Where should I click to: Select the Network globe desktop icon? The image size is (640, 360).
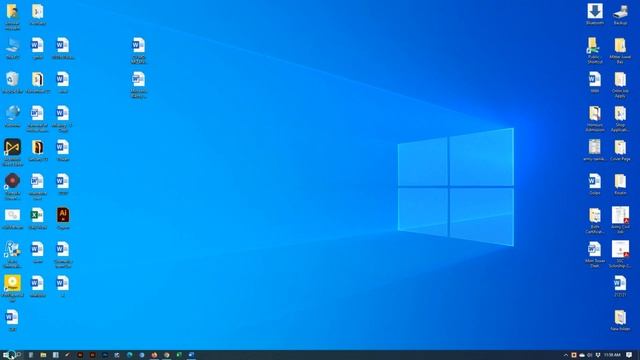click(x=12, y=117)
